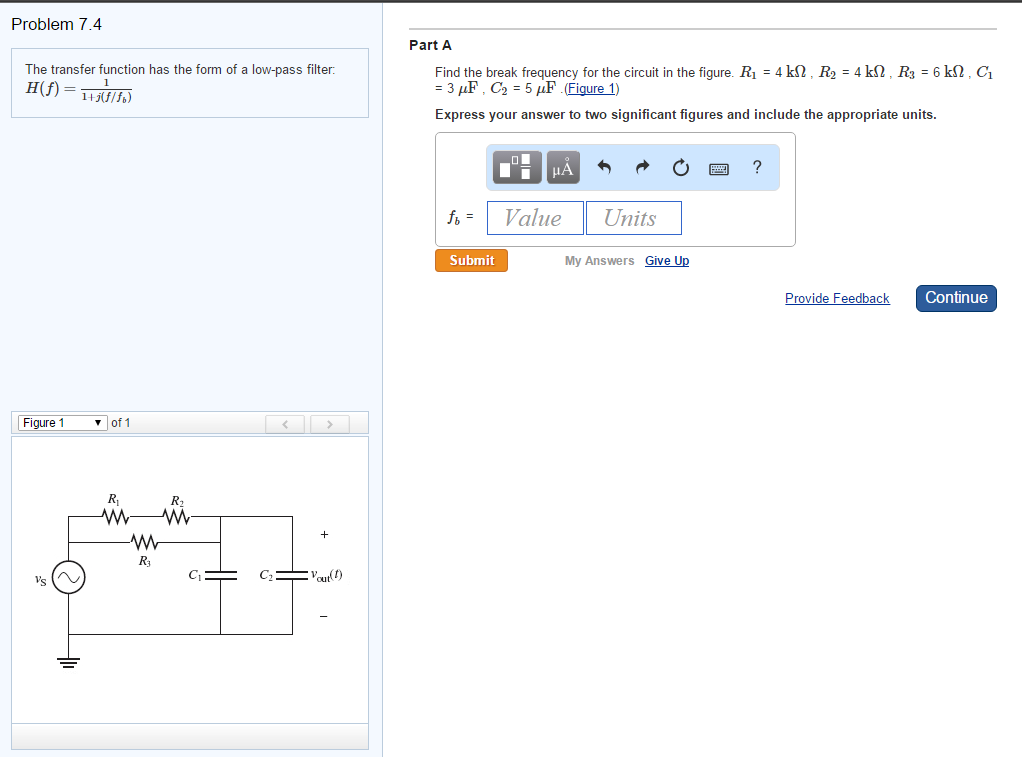This screenshot has height=757, width=1022.
Task: Select the Part A section header
Action: pos(429,45)
